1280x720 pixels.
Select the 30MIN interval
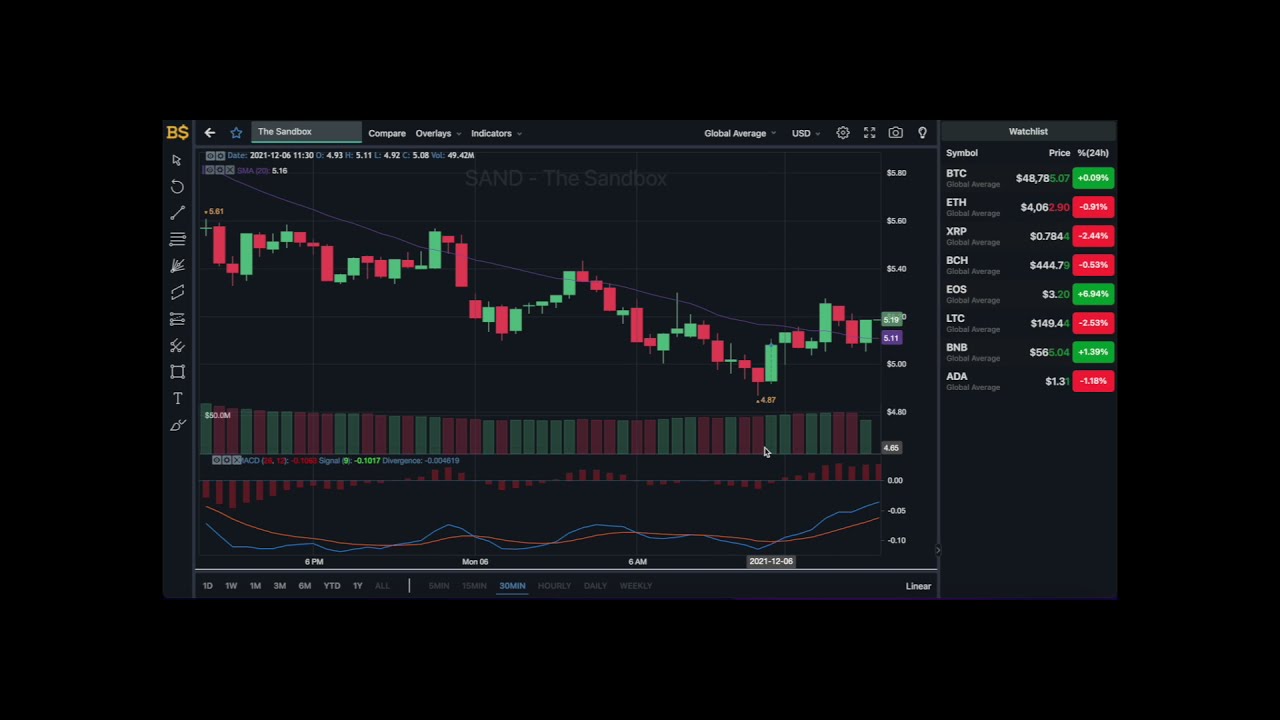(512, 586)
